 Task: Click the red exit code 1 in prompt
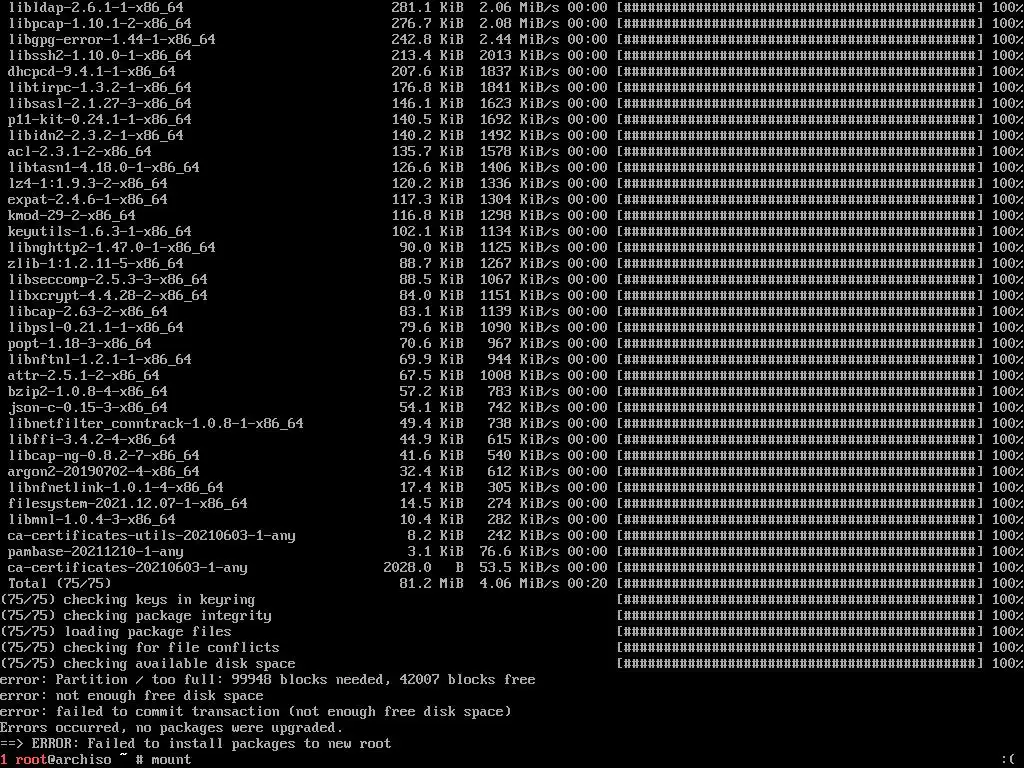4,760
